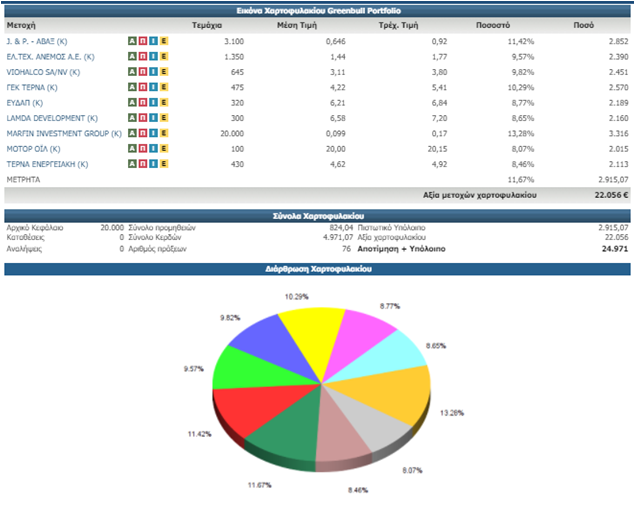Click green A icon for ΤΕΡΝΑ ΕΝΕΡΓΕΙΑΚΗ
This screenshot has width=635, height=513.
(132, 164)
